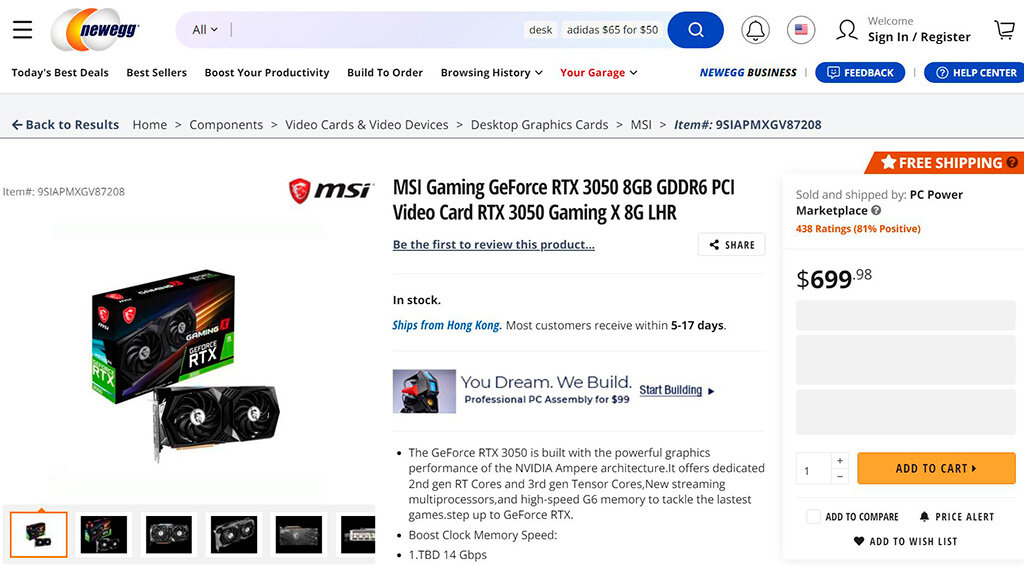Set a Price Alert

[x=957, y=516]
